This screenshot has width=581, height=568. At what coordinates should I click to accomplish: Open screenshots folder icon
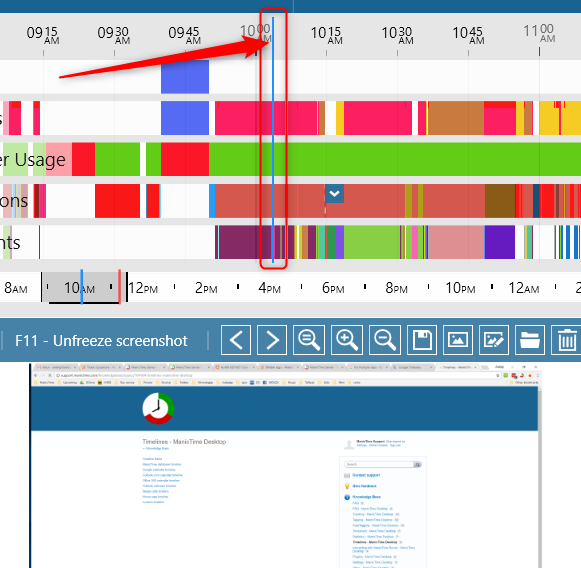tap(530, 340)
